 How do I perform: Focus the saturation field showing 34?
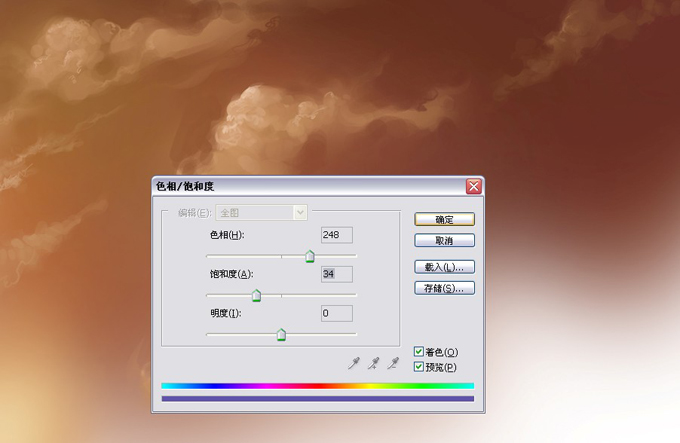click(x=337, y=274)
